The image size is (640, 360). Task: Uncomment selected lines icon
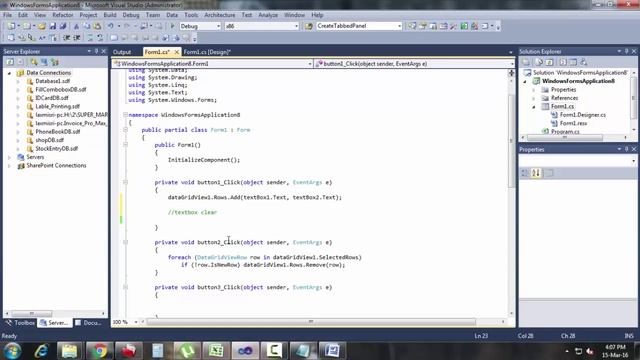(x=100, y=38)
